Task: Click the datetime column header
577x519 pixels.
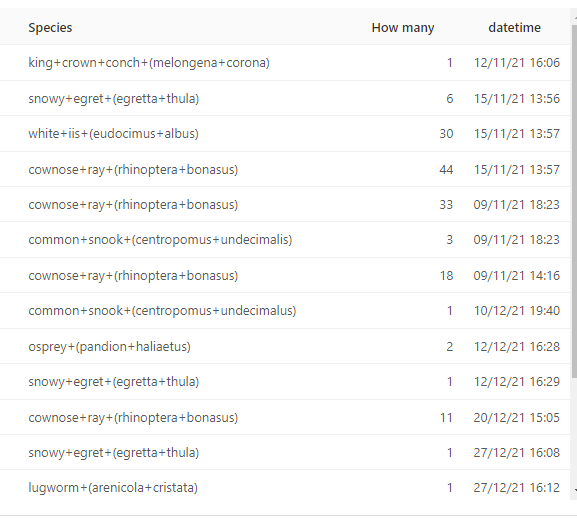Action: point(514,28)
